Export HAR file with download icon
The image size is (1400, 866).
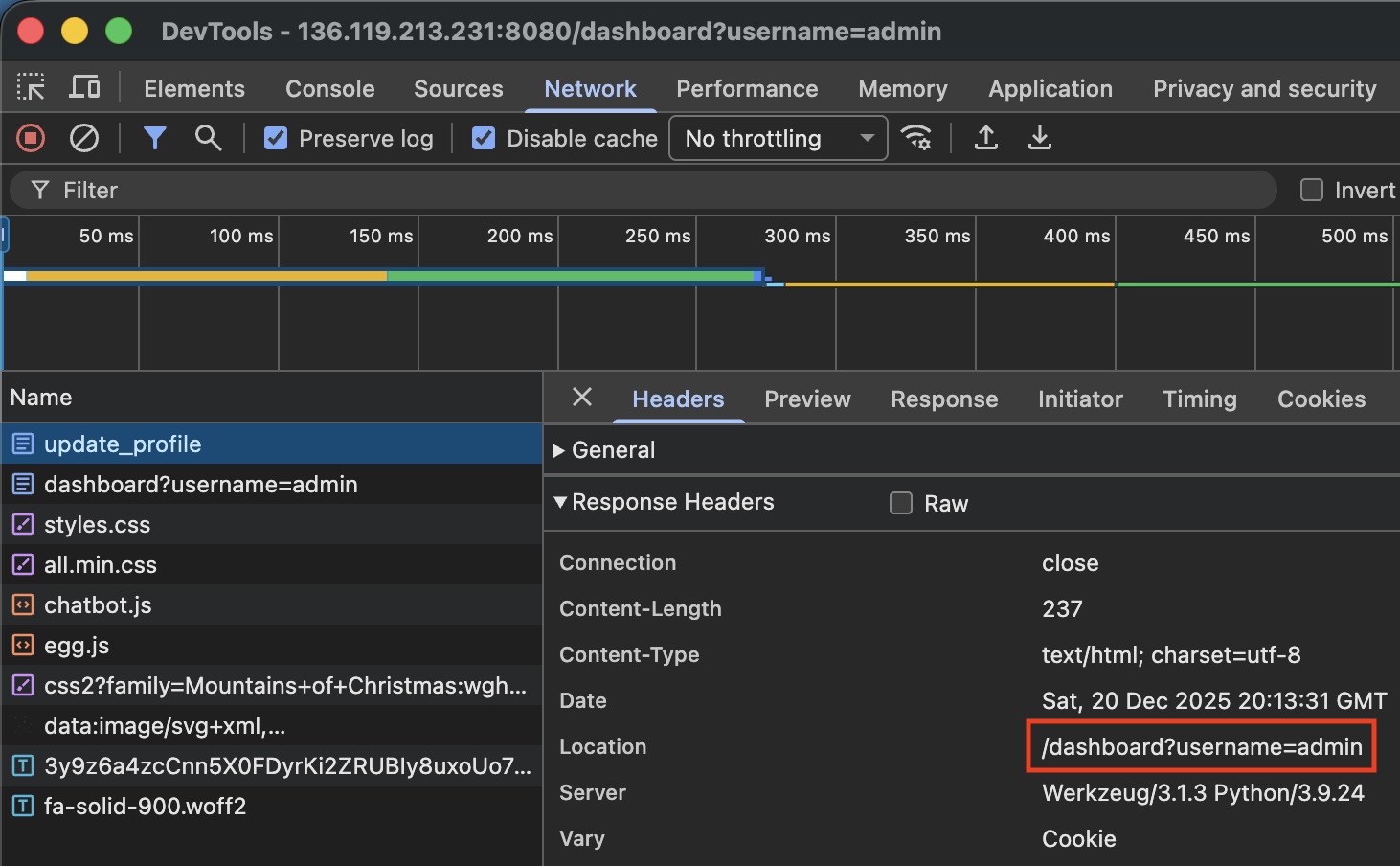1039,139
